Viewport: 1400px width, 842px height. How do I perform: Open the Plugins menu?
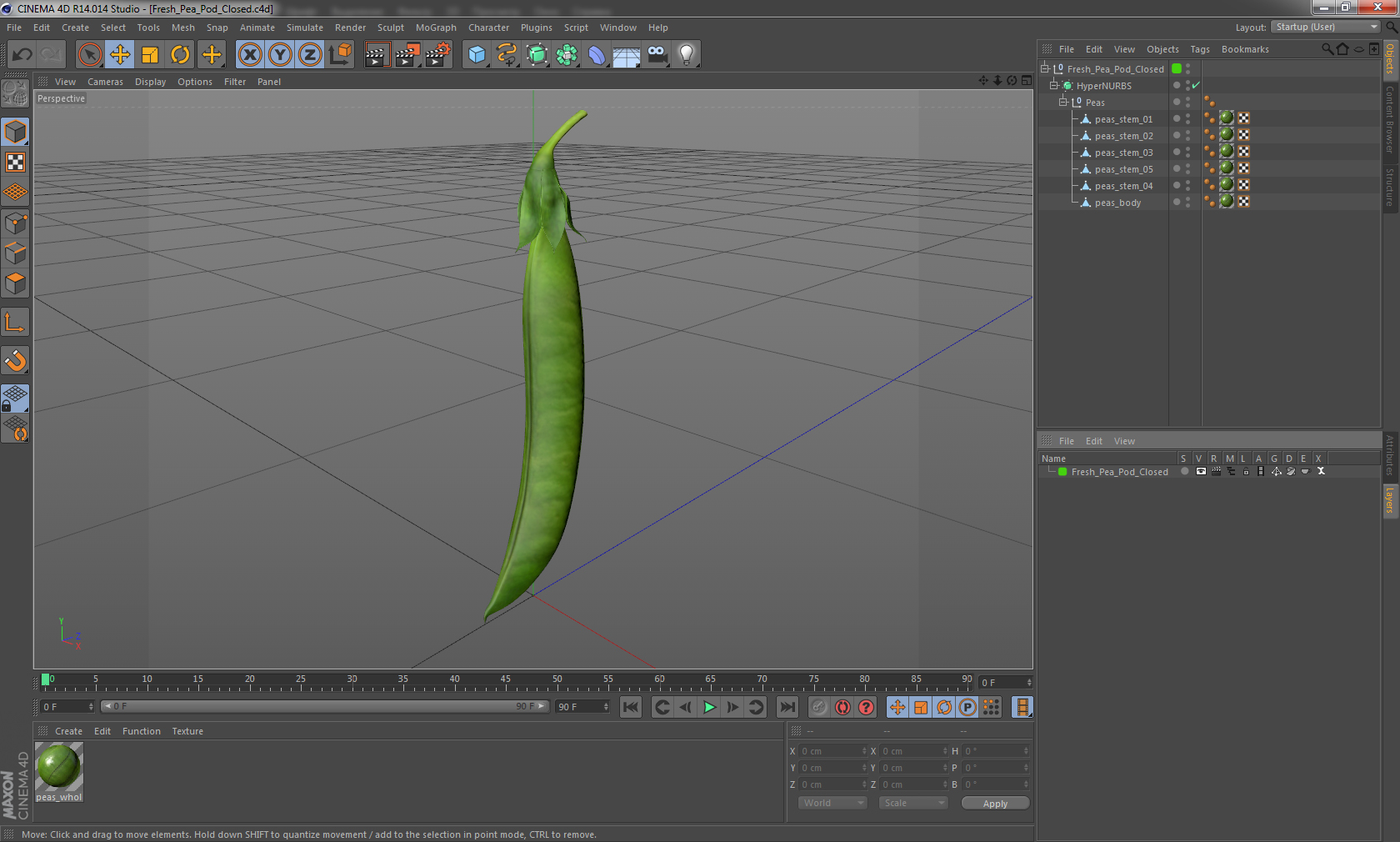click(536, 28)
